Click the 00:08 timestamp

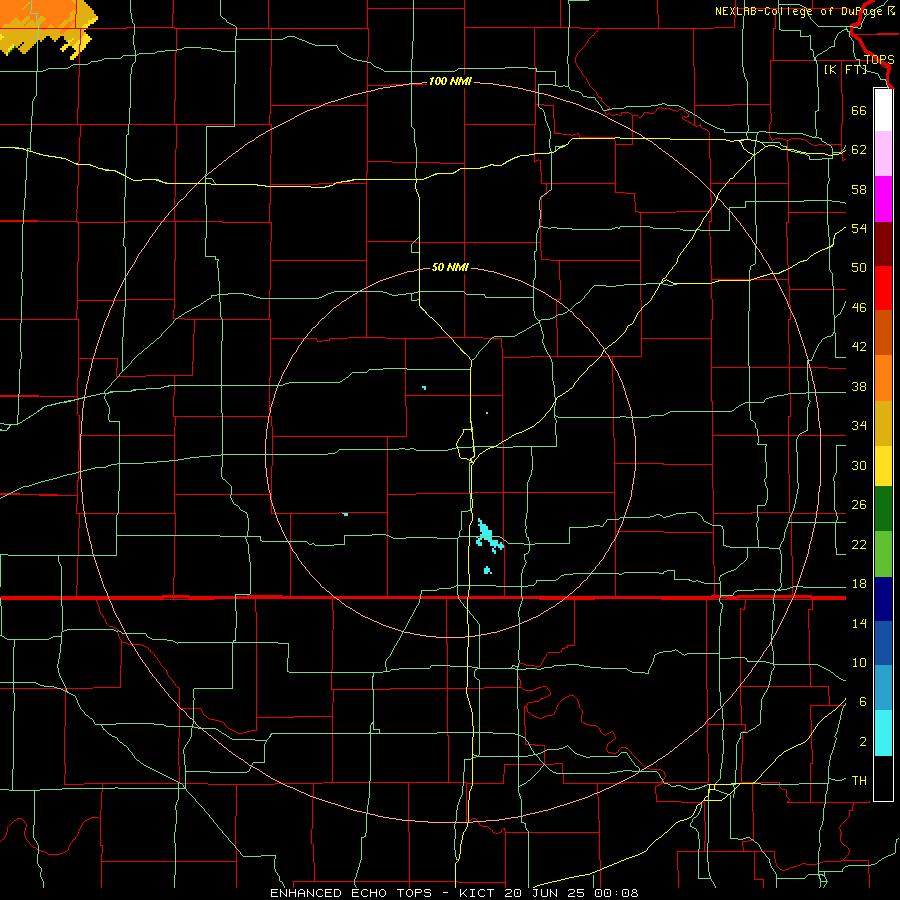click(616, 893)
